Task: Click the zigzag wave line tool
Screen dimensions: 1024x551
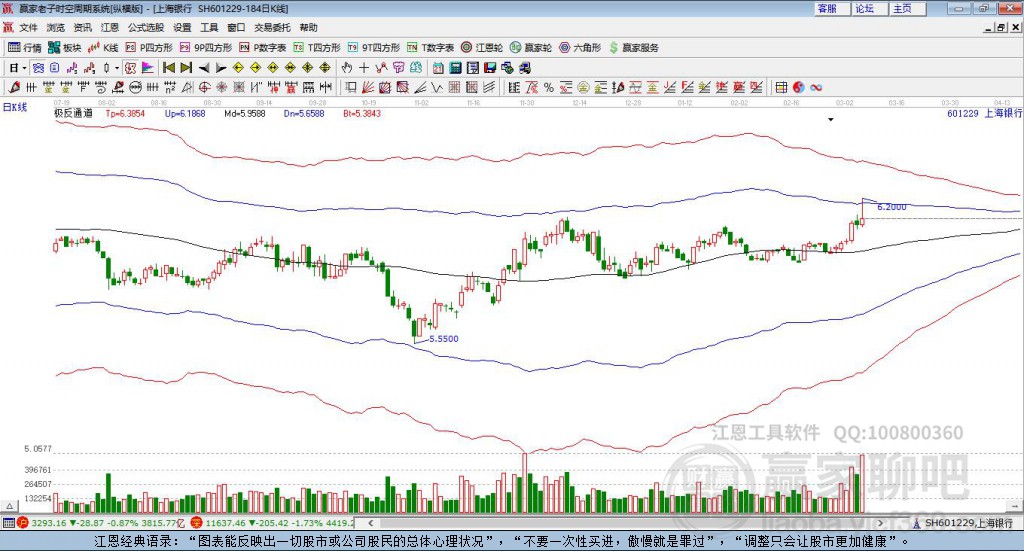Action: pos(436,87)
